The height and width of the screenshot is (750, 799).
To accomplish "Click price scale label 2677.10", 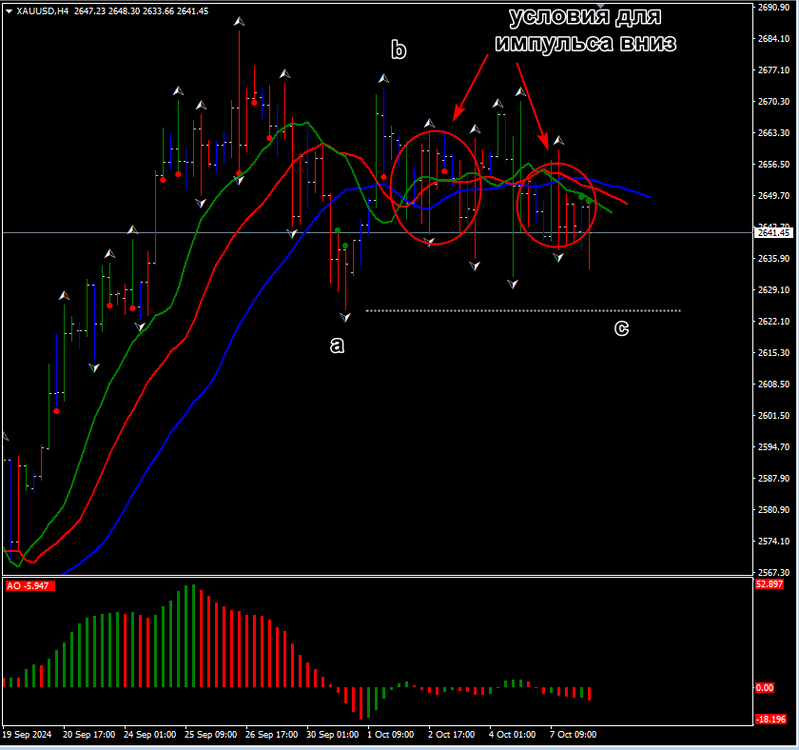I will tap(774, 70).
